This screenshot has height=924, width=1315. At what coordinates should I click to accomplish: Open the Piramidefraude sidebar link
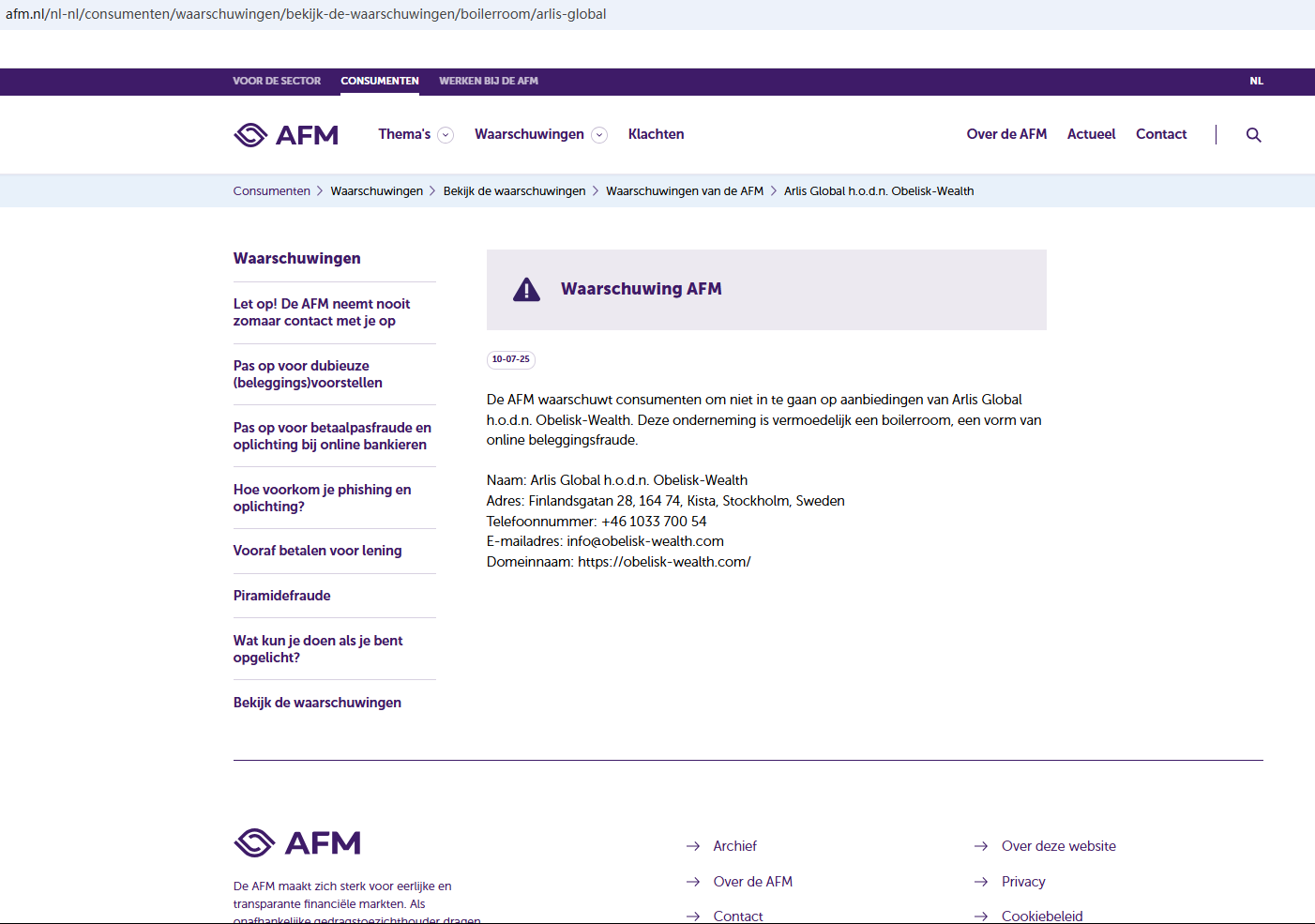tap(282, 596)
